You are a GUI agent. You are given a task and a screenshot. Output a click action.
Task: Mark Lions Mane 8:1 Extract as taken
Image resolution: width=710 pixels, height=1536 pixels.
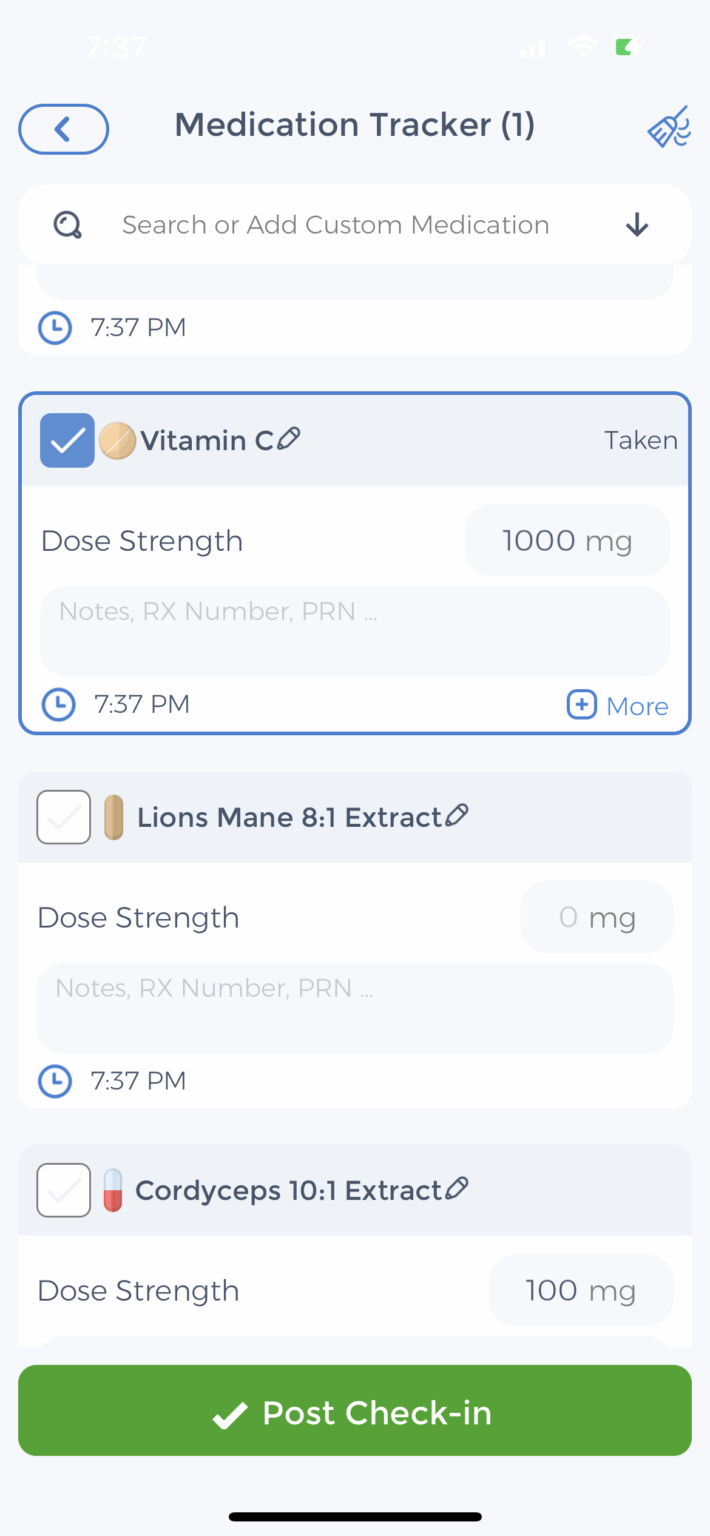(63, 816)
